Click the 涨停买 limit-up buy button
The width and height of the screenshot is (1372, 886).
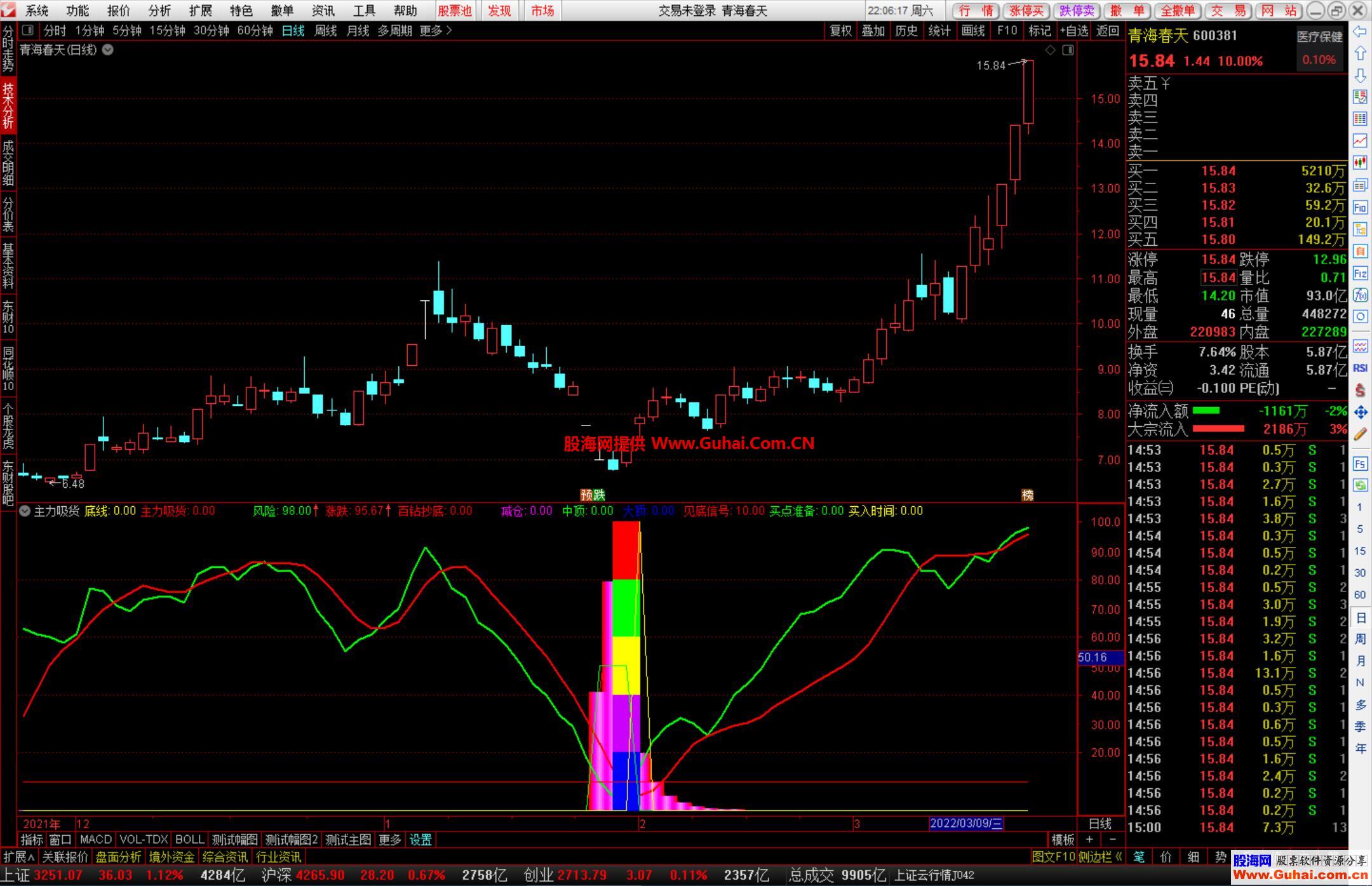coord(1027,11)
